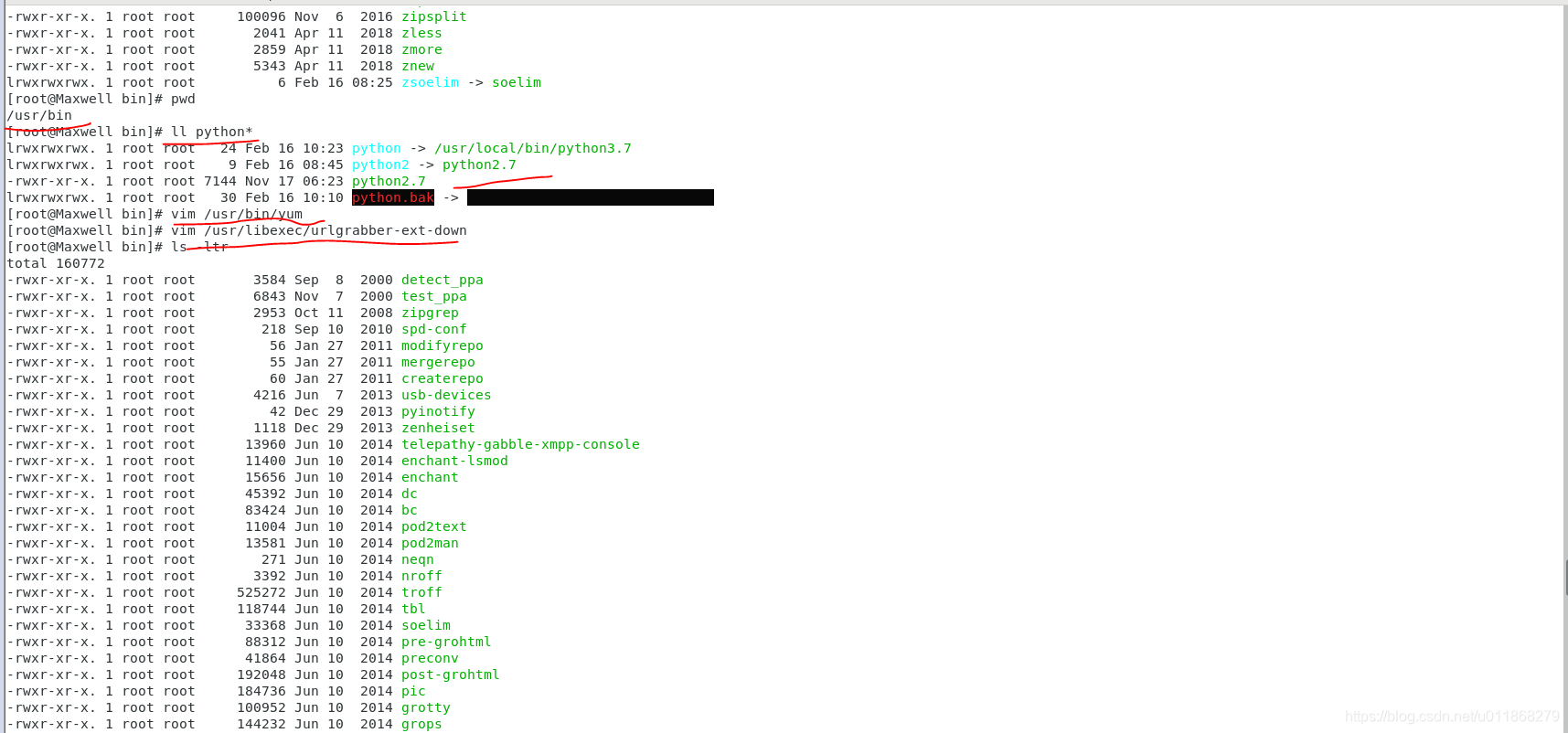Click the tbl file name

click(x=413, y=609)
